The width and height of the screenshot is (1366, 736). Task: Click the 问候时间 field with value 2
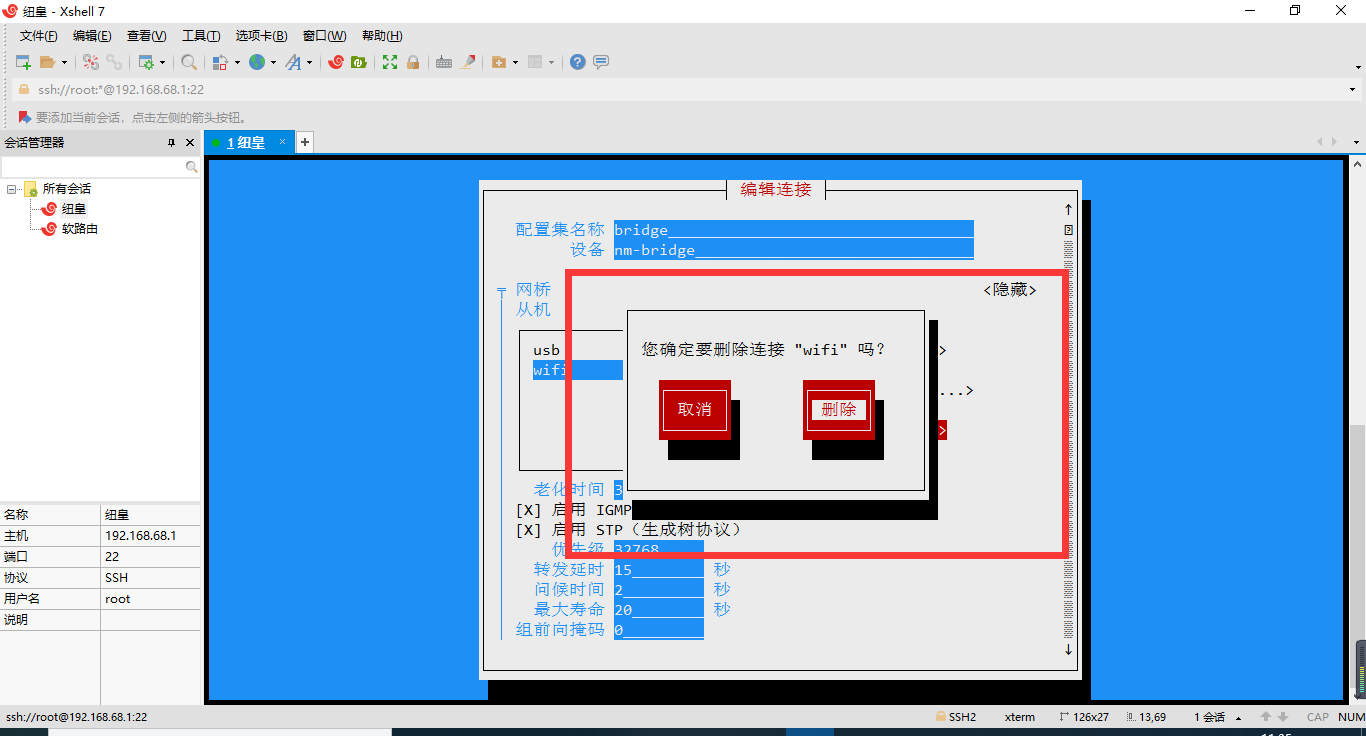tap(659, 590)
